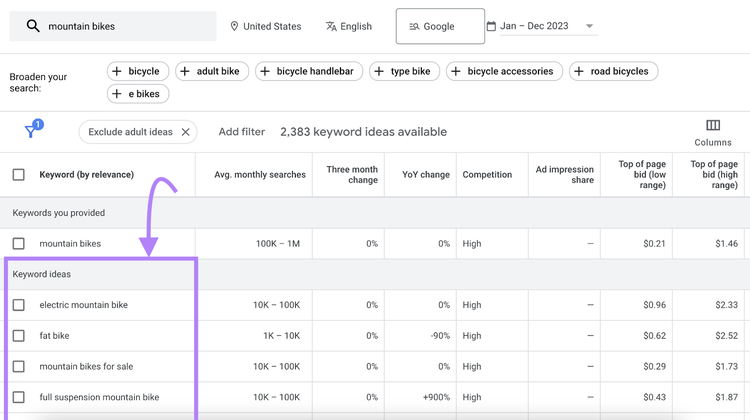Open the Google search network selector
The width and height of the screenshot is (750, 420).
coord(440,26)
